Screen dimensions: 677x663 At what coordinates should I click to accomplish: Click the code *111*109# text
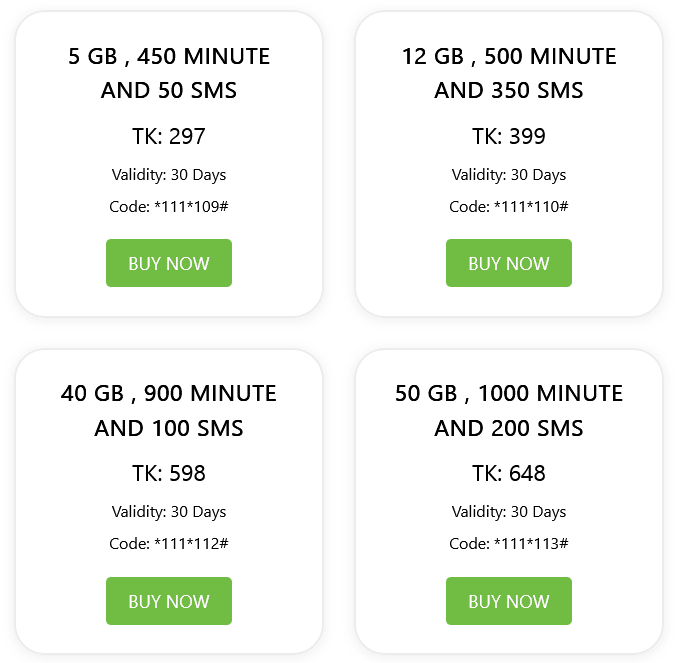(169, 207)
